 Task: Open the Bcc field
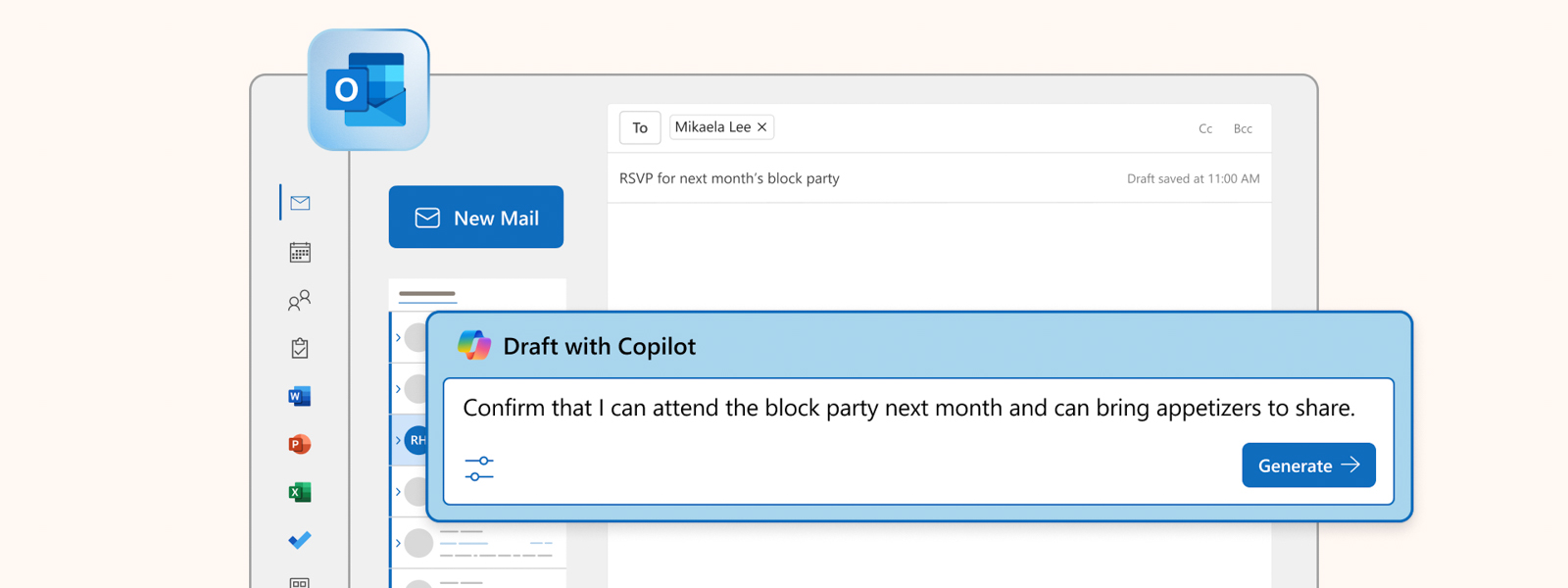[x=1243, y=128]
